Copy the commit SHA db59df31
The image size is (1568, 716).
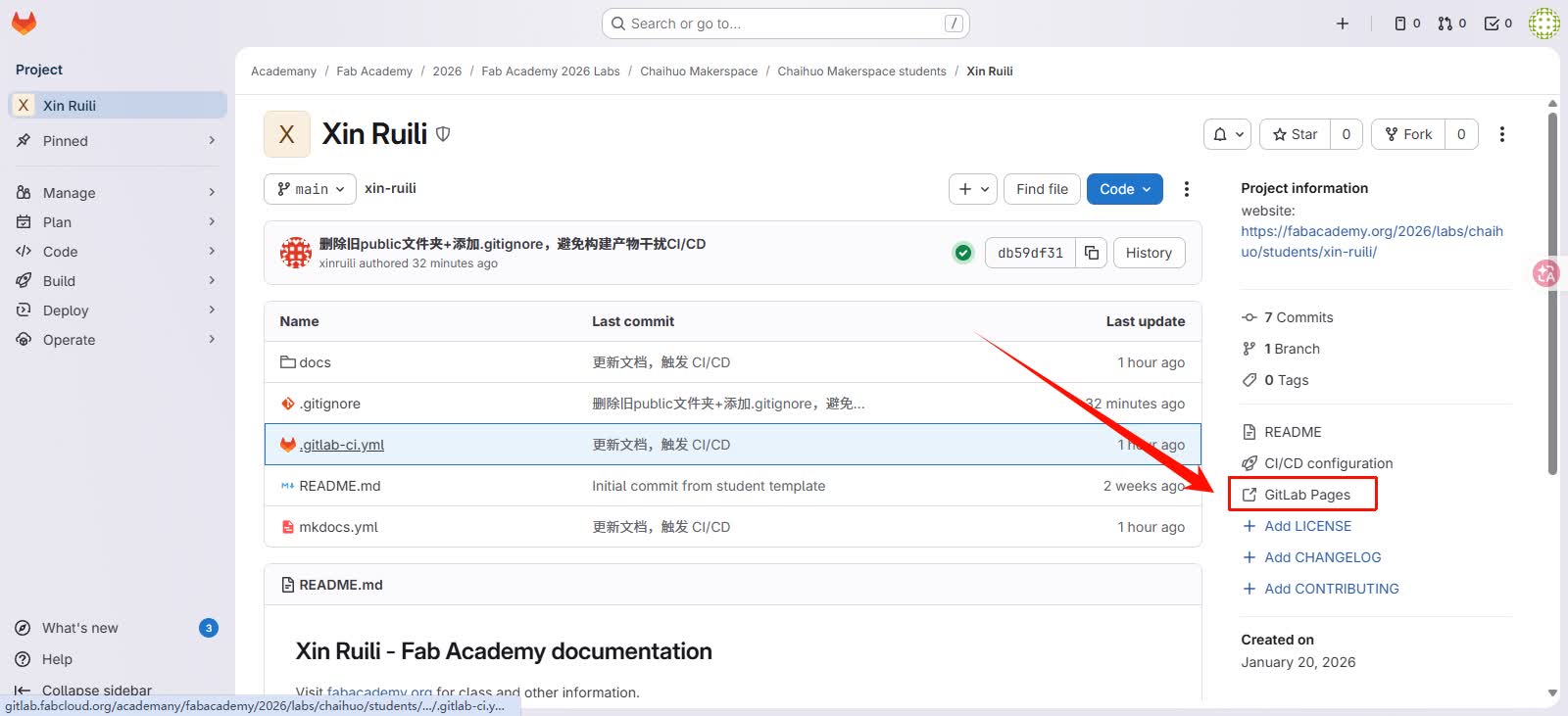[x=1092, y=253]
